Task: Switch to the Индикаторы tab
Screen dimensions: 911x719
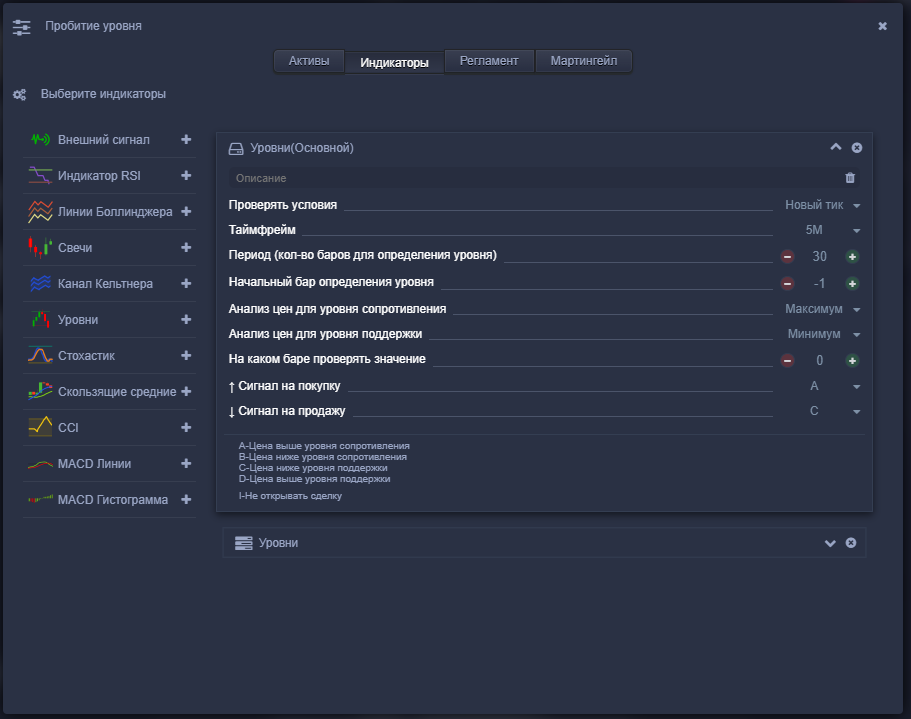Action: (x=394, y=62)
